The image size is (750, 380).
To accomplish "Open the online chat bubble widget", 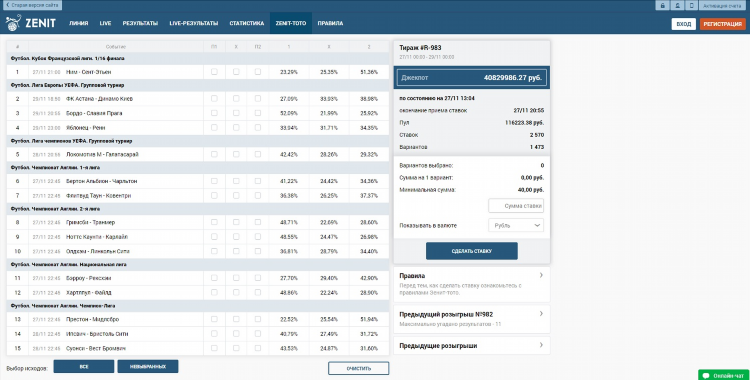I will click(x=724, y=375).
